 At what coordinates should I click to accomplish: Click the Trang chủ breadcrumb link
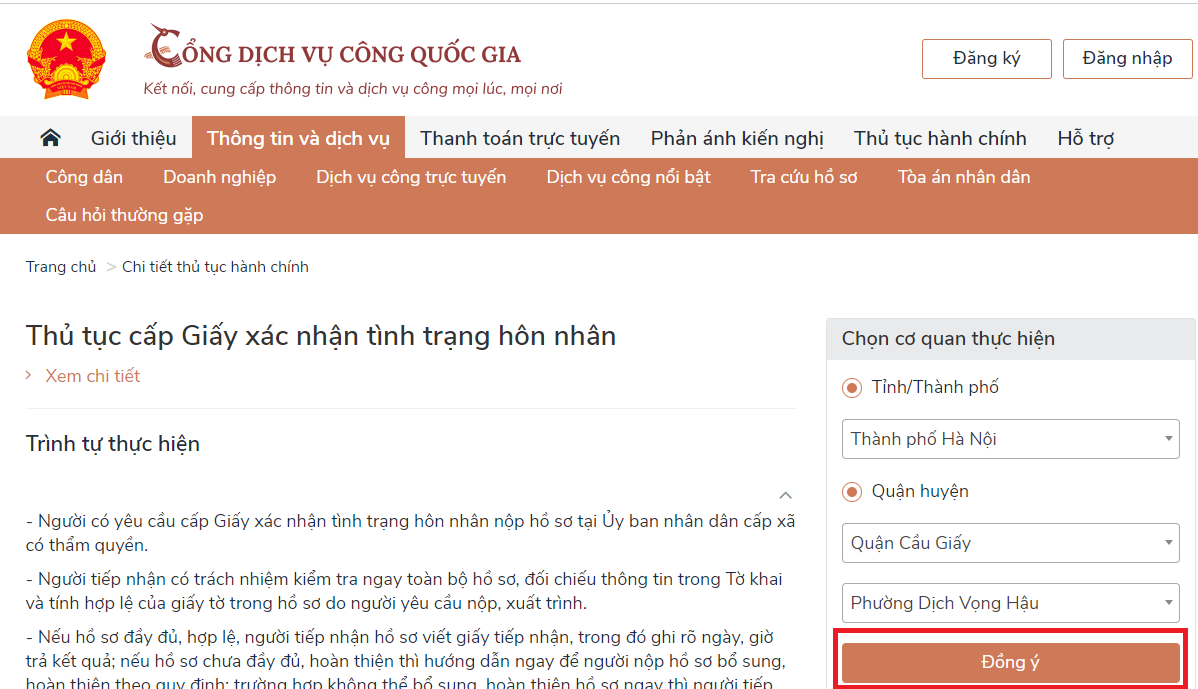click(61, 267)
